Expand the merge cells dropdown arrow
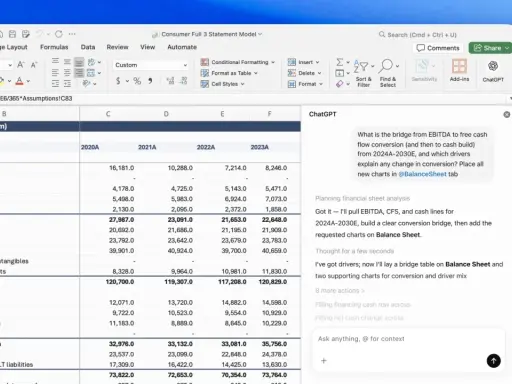This screenshot has width=512, height=384. tap(99, 73)
